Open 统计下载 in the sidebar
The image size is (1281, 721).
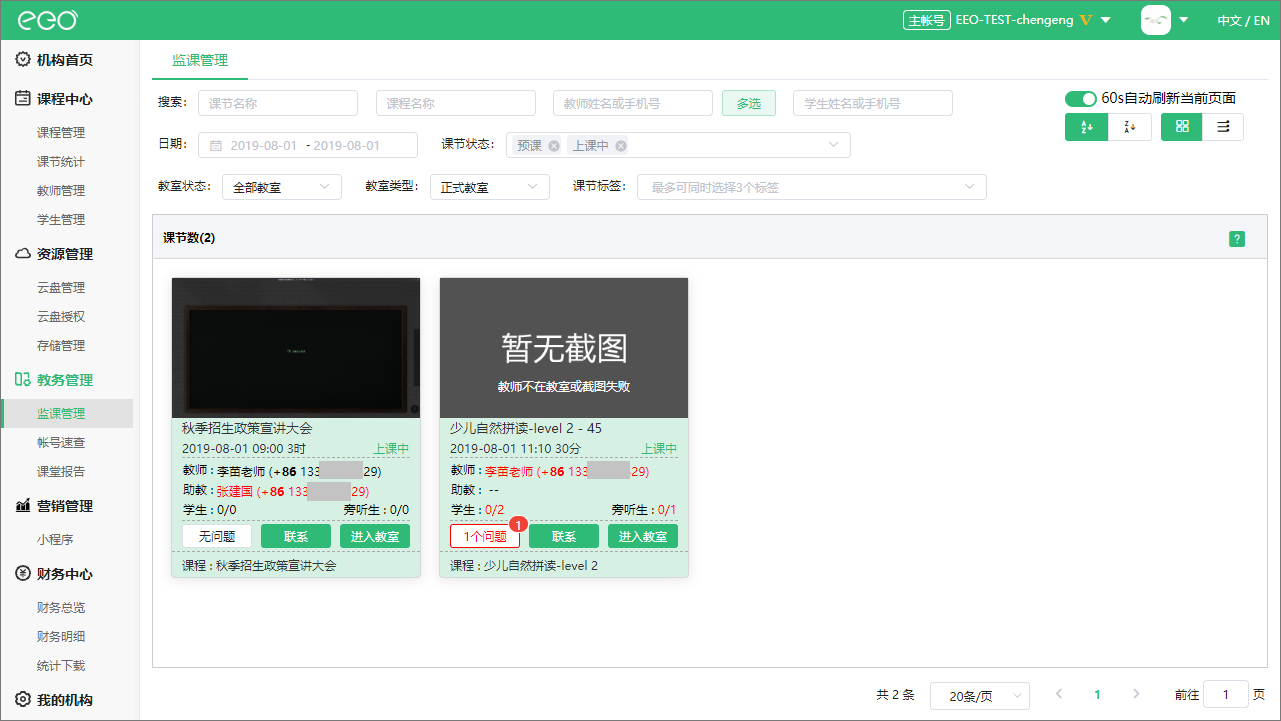coord(61,665)
